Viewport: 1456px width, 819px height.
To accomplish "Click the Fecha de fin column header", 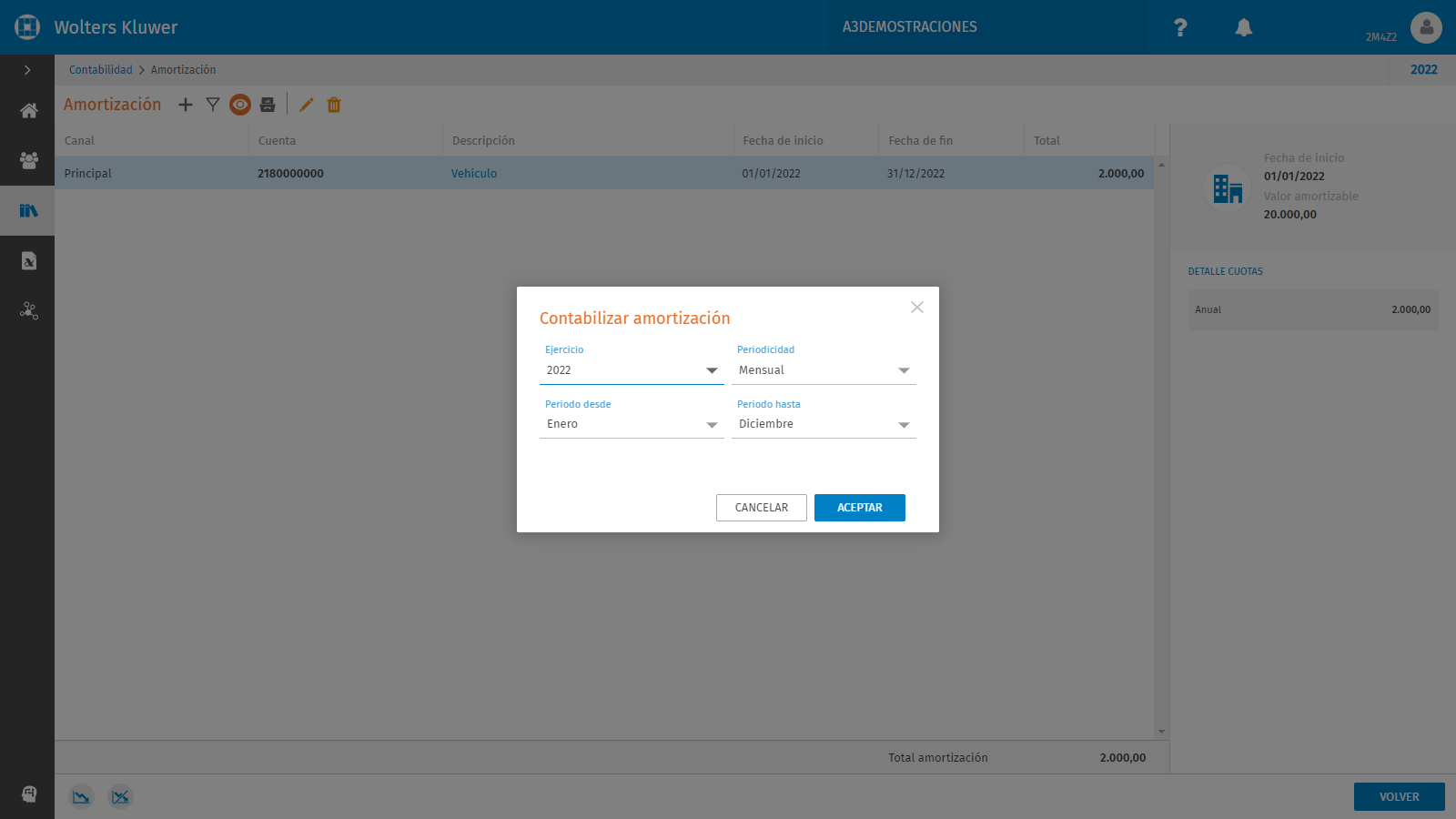I will click(x=952, y=140).
